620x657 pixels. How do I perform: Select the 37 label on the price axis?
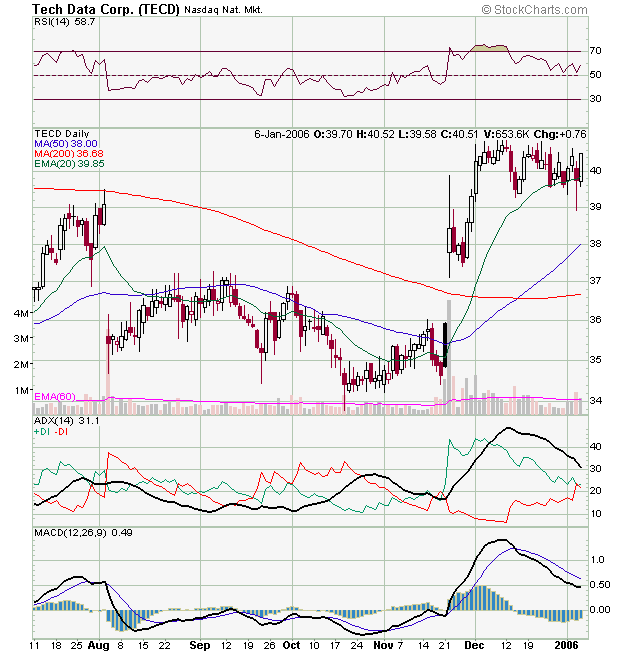click(x=595, y=281)
